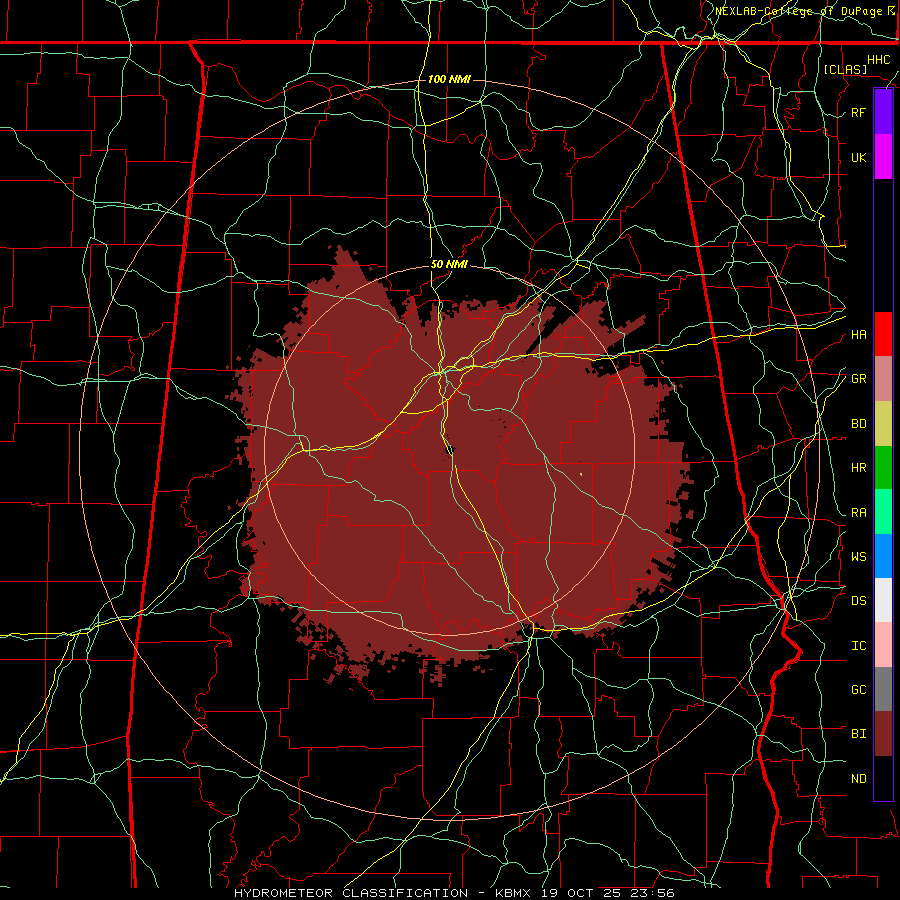This screenshot has width=900, height=900.
Task: Click the [CLAS] units label
Action: (845, 69)
